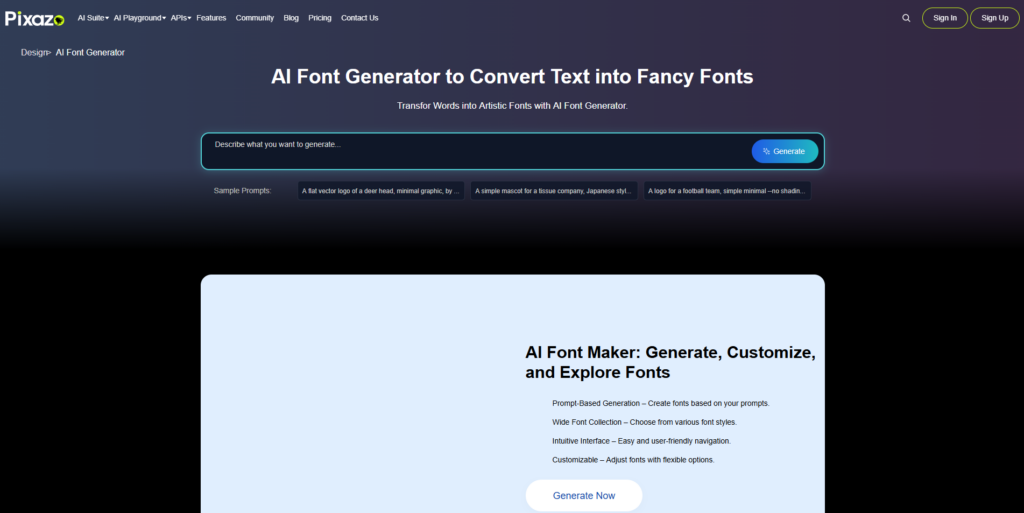Click the Pixazo logo
This screenshot has height=513, width=1024.
tap(35, 18)
